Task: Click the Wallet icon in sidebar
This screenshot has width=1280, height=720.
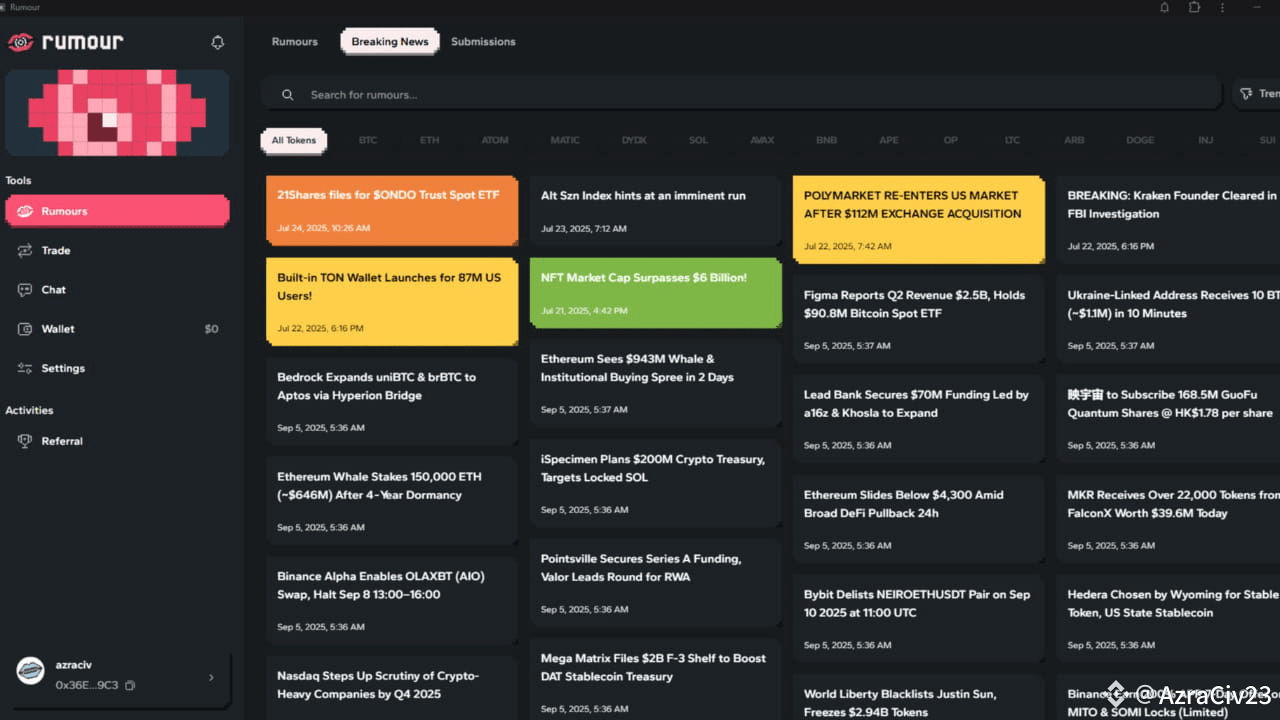Action: tap(25, 329)
